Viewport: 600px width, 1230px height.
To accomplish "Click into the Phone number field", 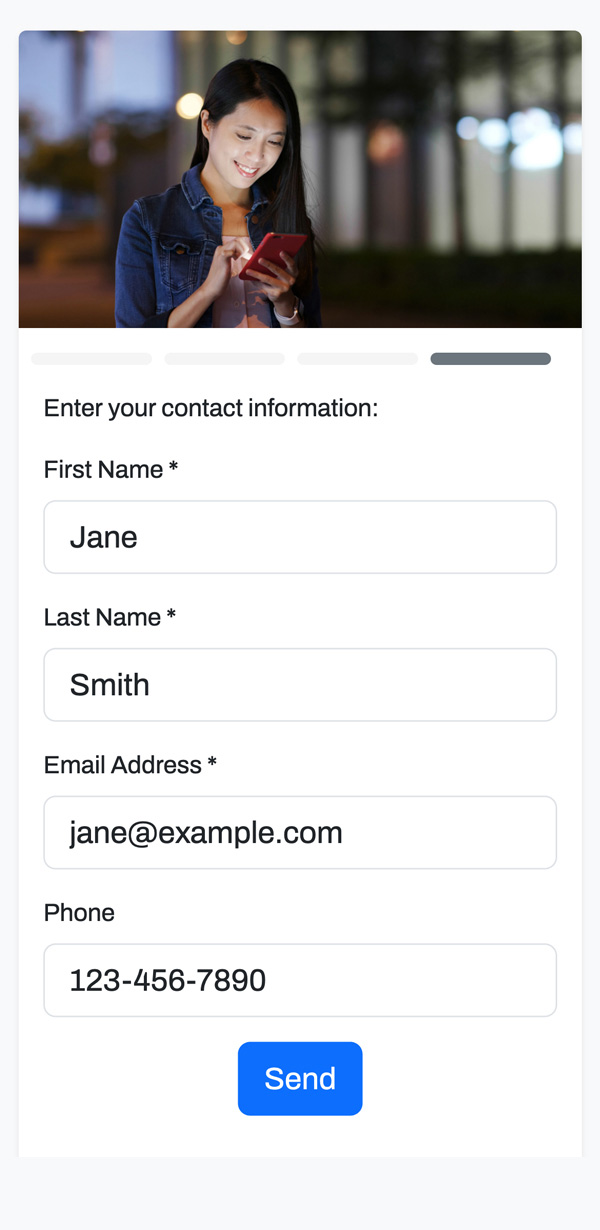I will [x=300, y=981].
